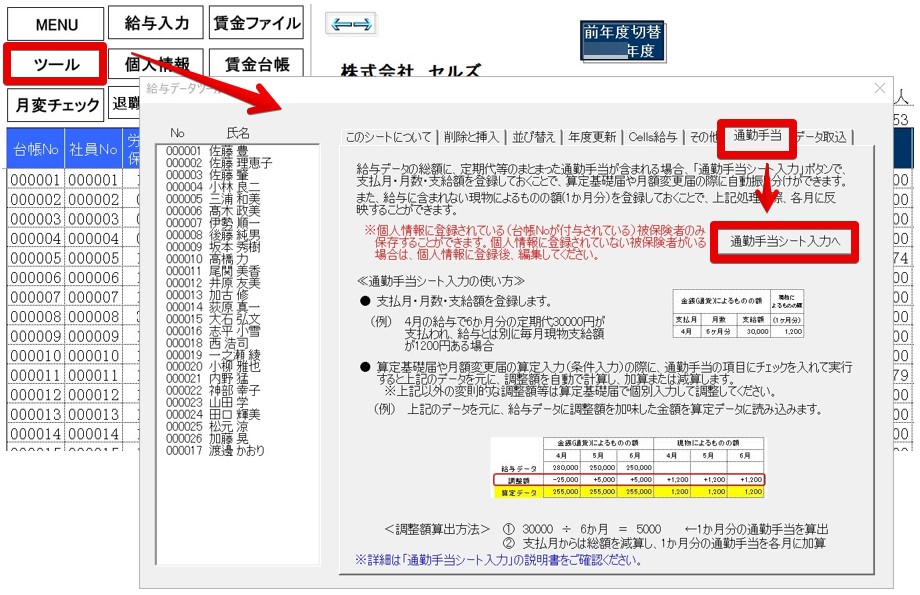Screen dimensions: 920x595
Task: Select the 通勤手当 tab
Action: 757,136
